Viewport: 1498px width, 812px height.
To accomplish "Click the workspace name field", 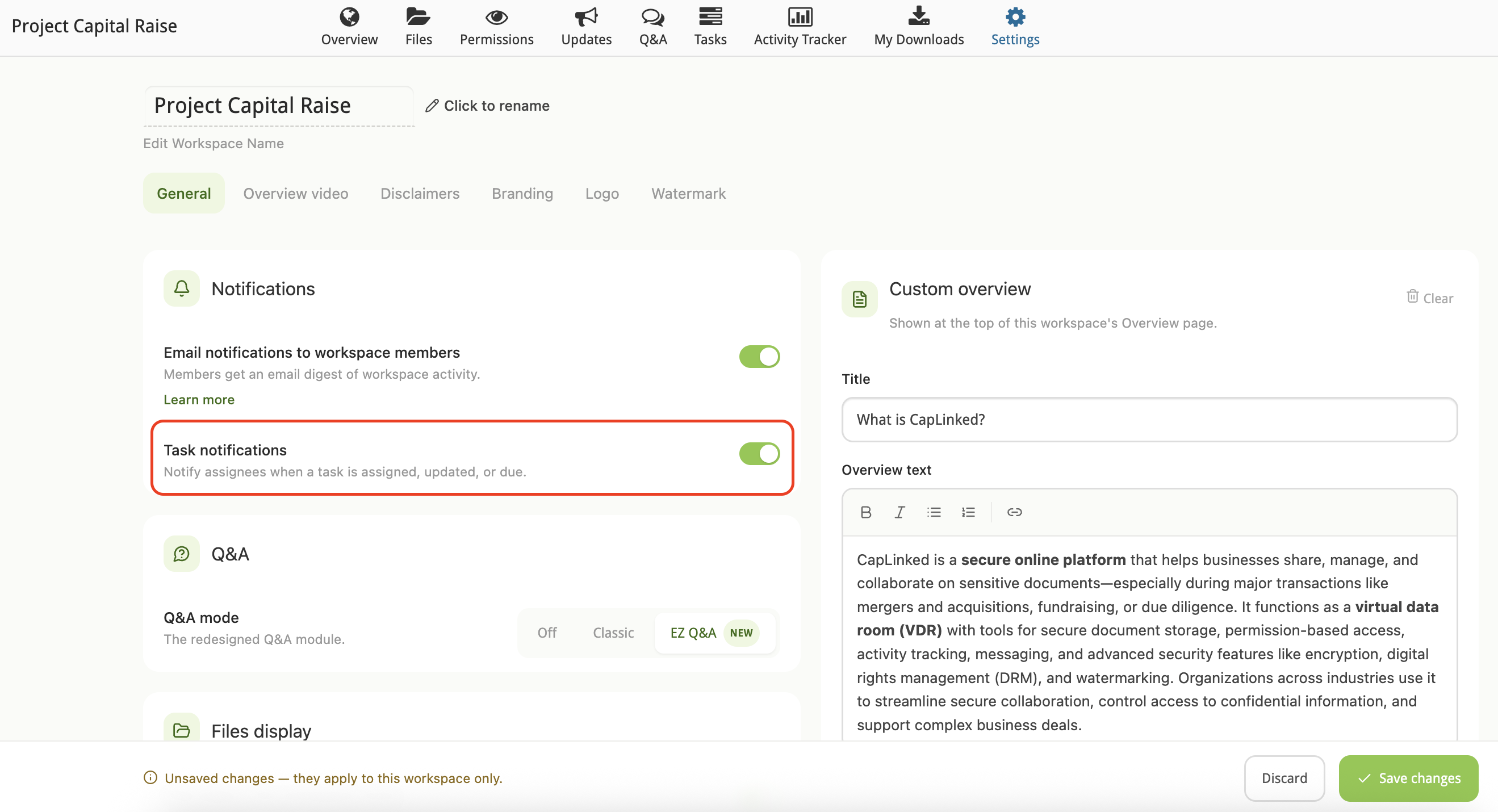I will tap(279, 105).
